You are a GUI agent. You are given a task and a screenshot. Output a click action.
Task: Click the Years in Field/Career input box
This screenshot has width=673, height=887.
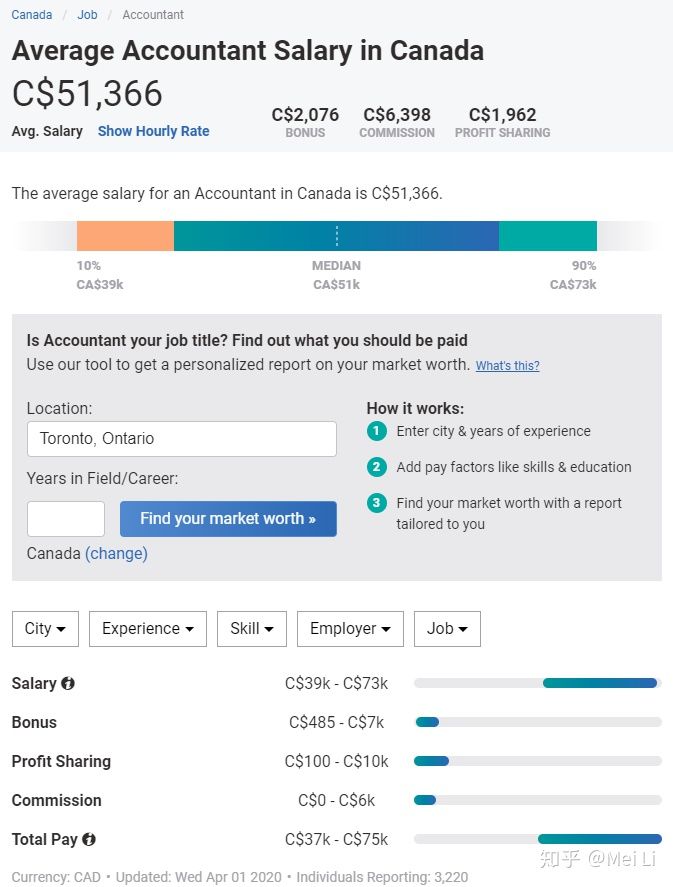65,519
